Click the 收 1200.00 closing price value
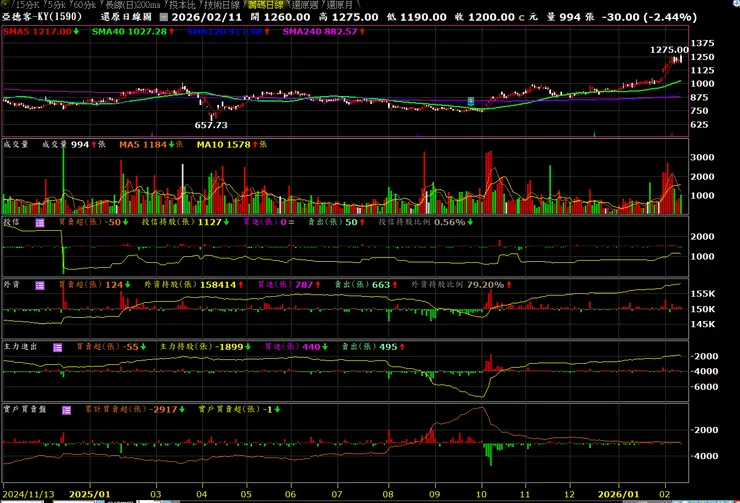The width and height of the screenshot is (740, 503). [485, 17]
